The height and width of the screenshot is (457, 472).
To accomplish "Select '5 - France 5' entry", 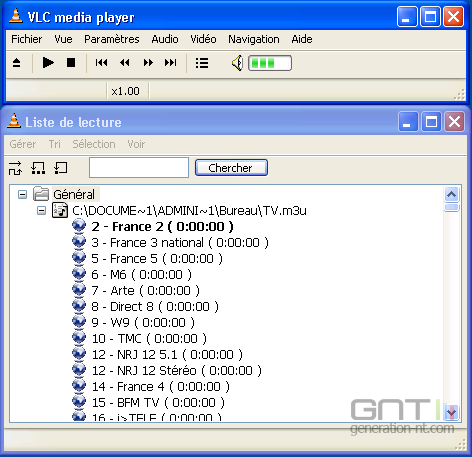I will pyautogui.click(x=157, y=259).
